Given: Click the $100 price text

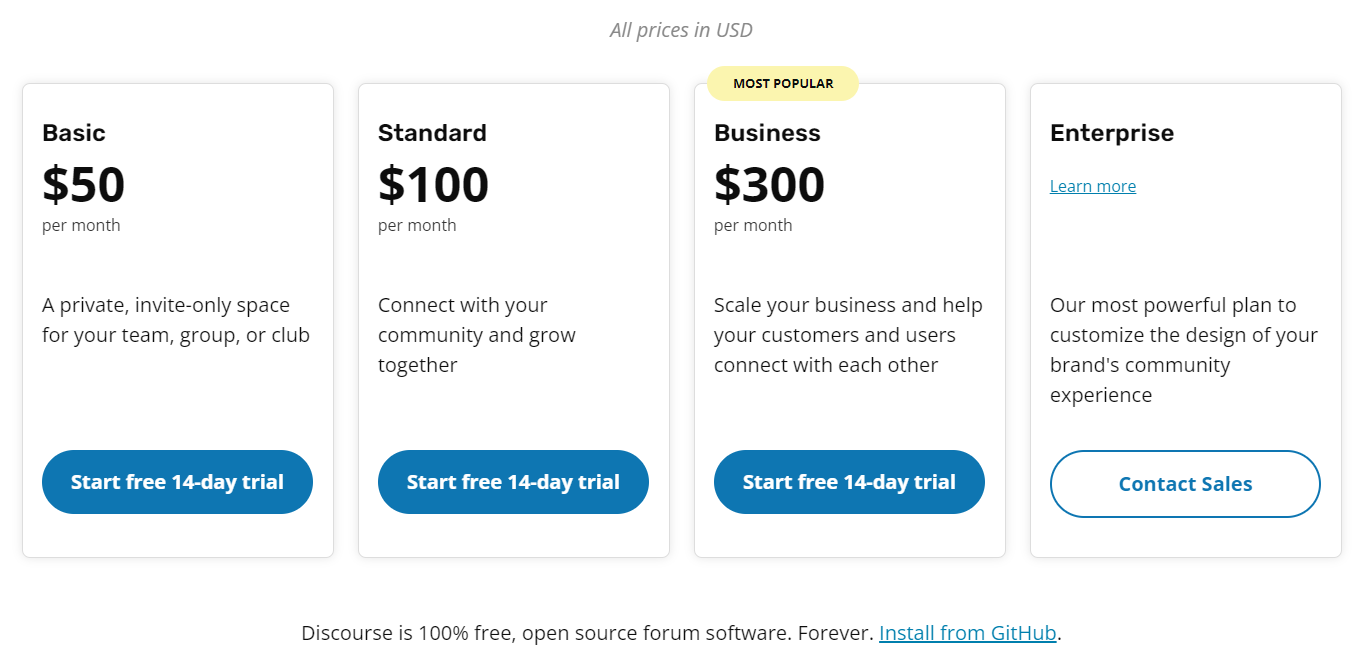Looking at the screenshot, I should [433, 184].
